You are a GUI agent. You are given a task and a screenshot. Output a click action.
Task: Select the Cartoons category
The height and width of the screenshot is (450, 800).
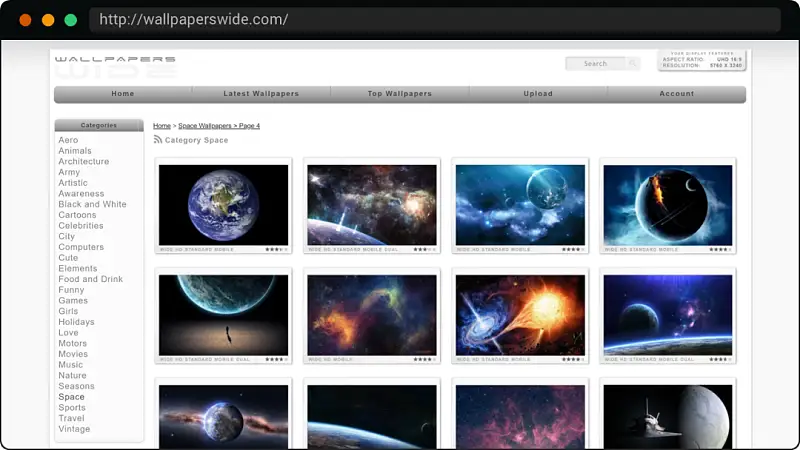click(x=77, y=215)
